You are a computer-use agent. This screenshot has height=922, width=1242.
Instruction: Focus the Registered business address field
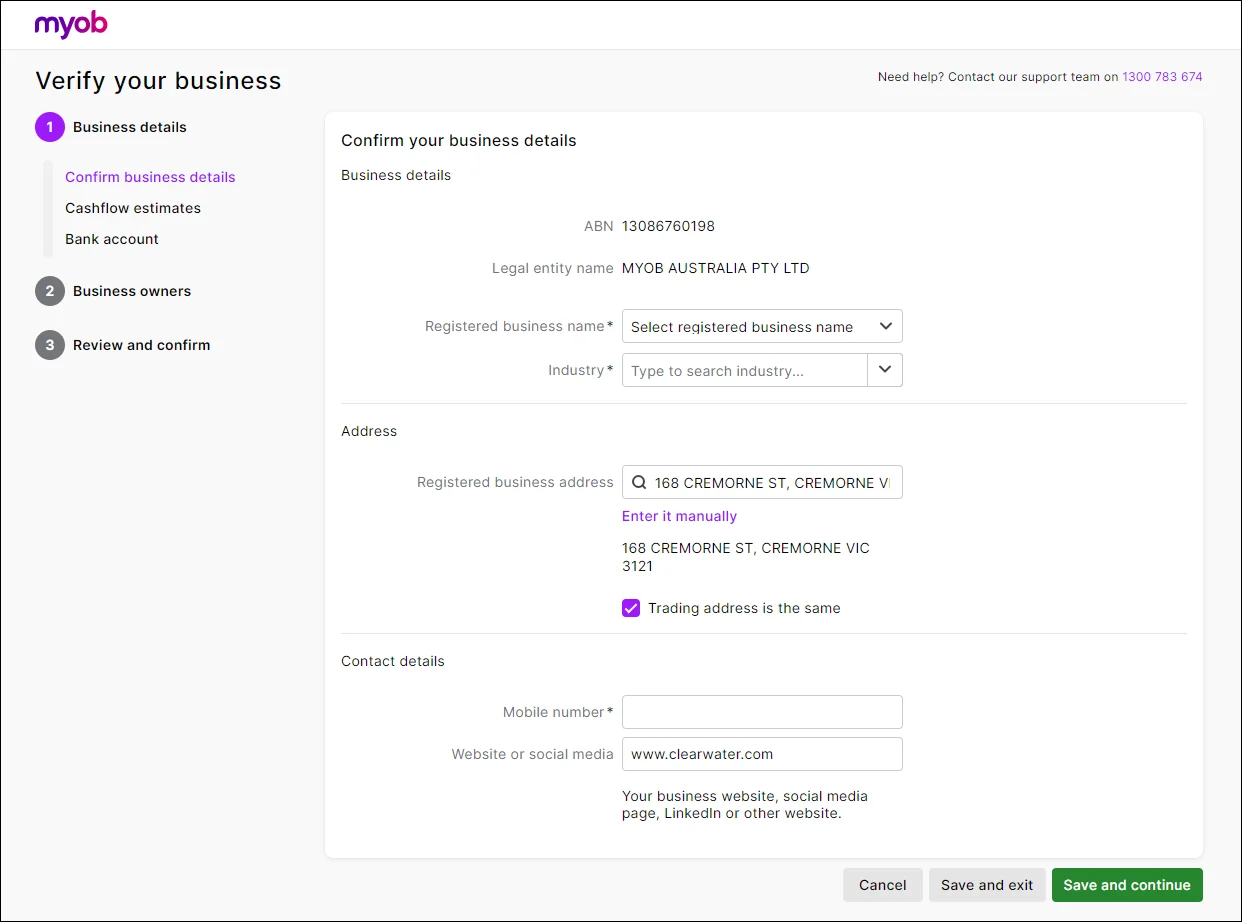click(762, 482)
